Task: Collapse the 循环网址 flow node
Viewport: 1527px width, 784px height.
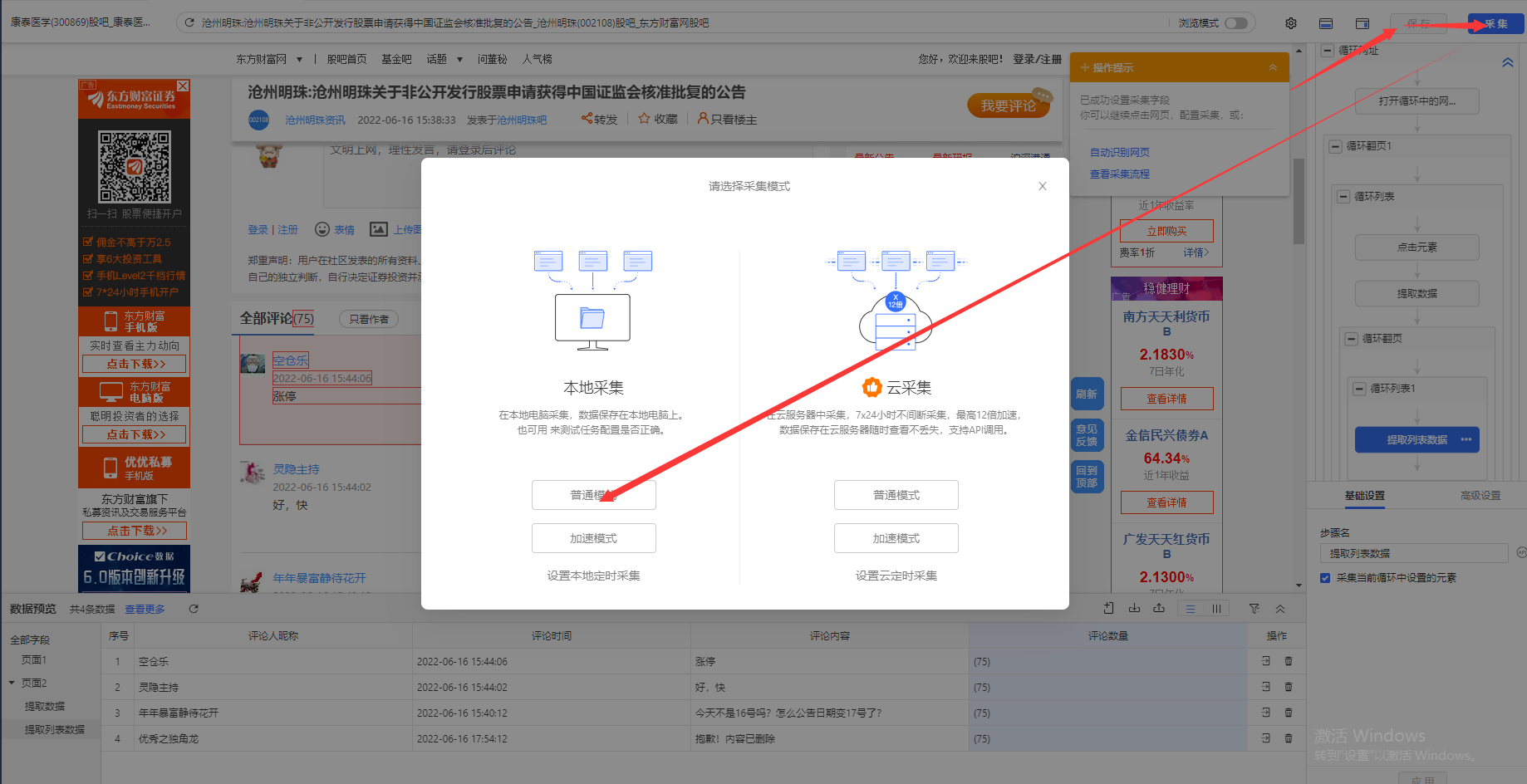Action: click(x=1328, y=51)
